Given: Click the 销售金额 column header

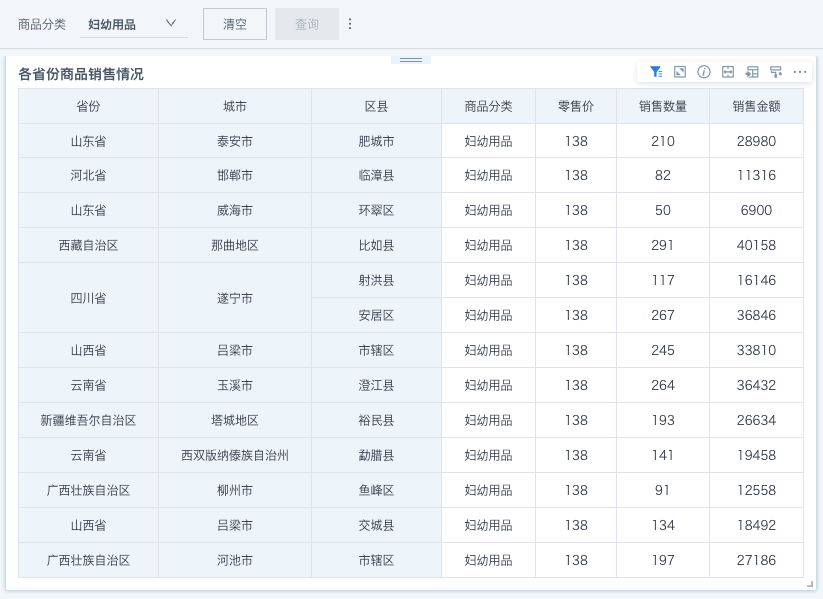Looking at the screenshot, I should tap(756, 106).
